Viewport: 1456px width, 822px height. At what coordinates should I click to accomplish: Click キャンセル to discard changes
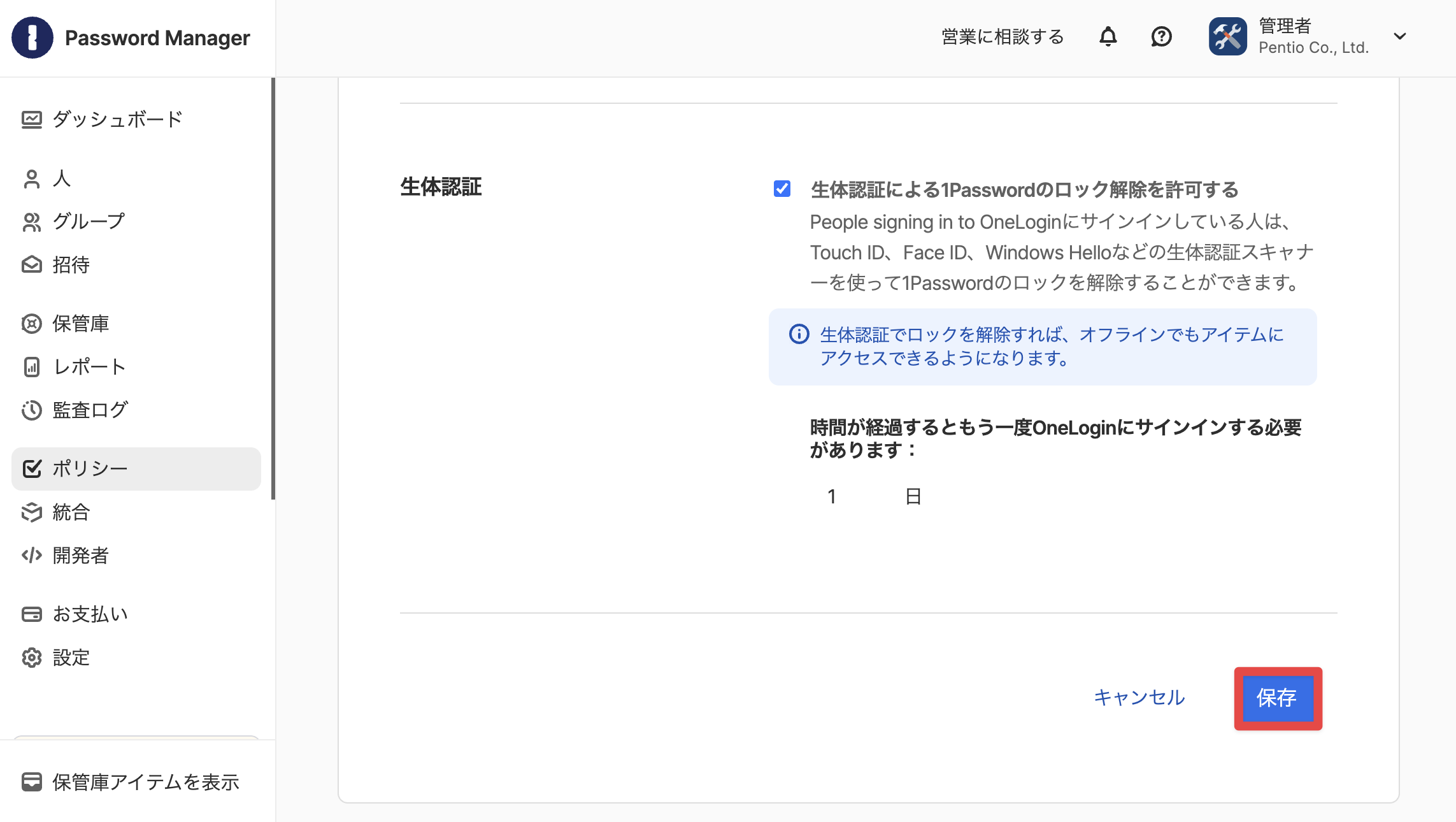coord(1139,698)
